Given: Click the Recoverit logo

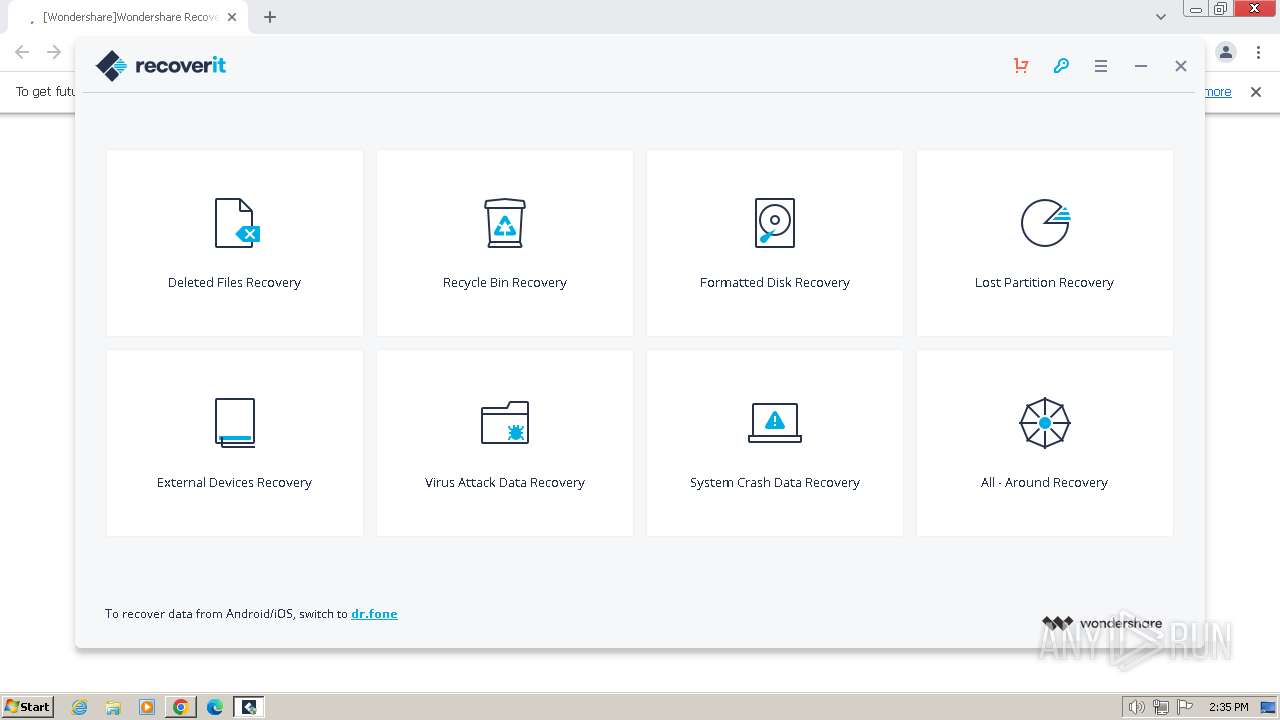Looking at the screenshot, I should click(161, 66).
